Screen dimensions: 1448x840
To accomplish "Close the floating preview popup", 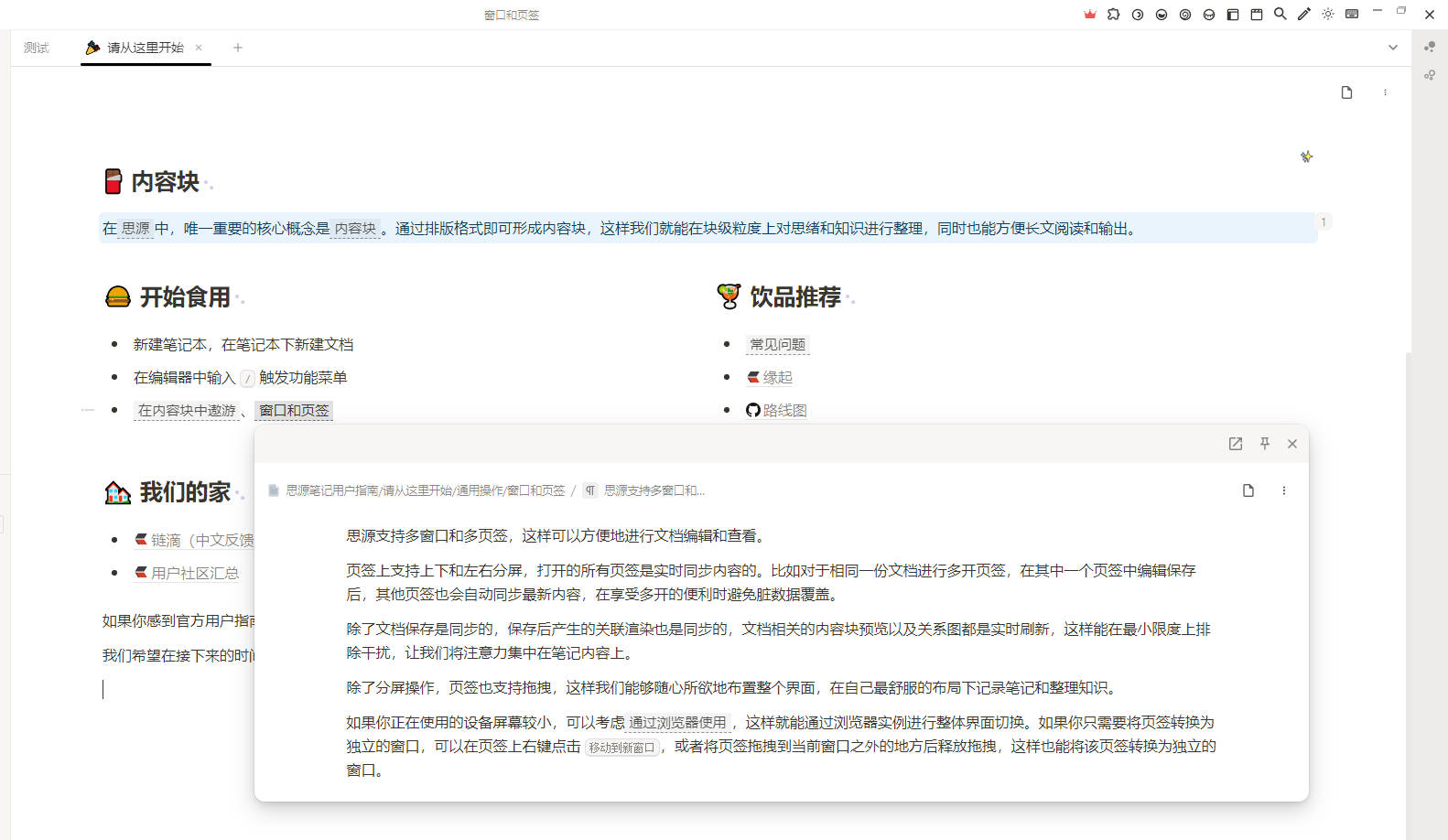I will (1291, 444).
